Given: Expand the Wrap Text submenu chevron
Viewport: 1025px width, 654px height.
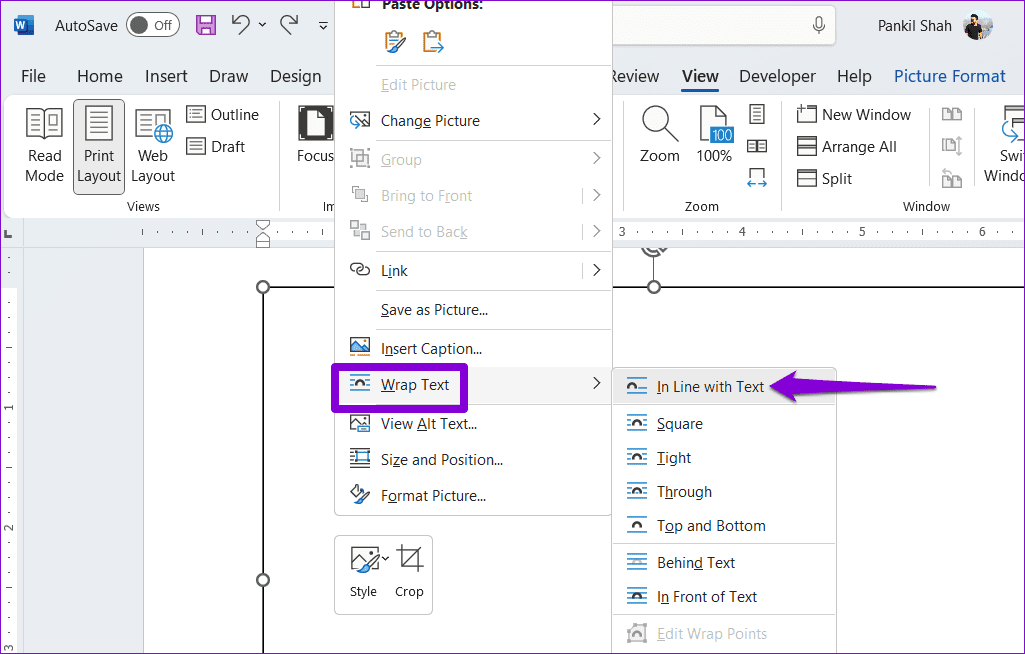Looking at the screenshot, I should tap(596, 383).
